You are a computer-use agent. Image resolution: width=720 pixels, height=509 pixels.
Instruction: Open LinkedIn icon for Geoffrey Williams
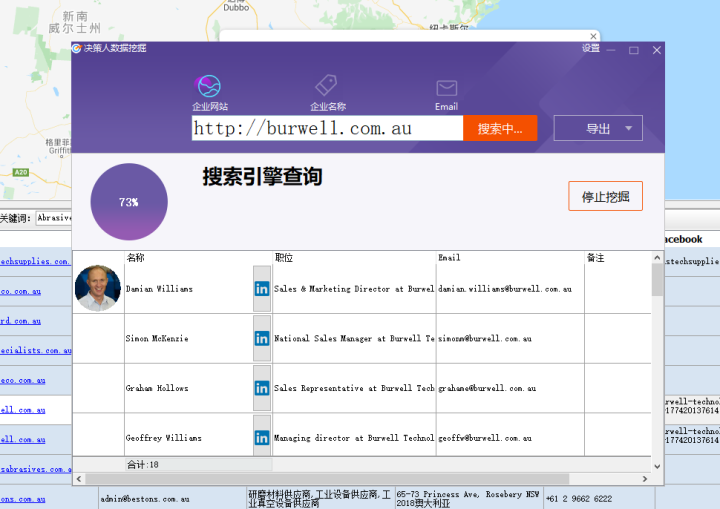pos(262,437)
